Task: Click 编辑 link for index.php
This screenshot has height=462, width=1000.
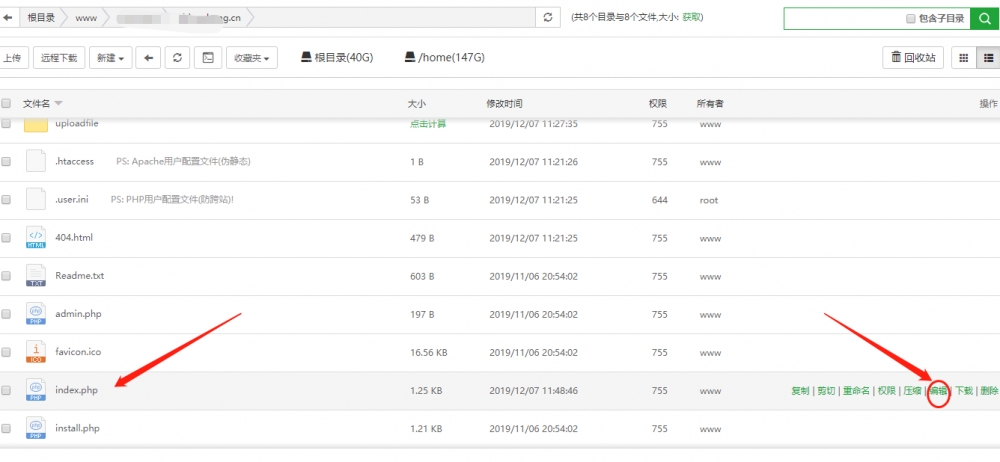Action: pyautogui.click(x=938, y=391)
